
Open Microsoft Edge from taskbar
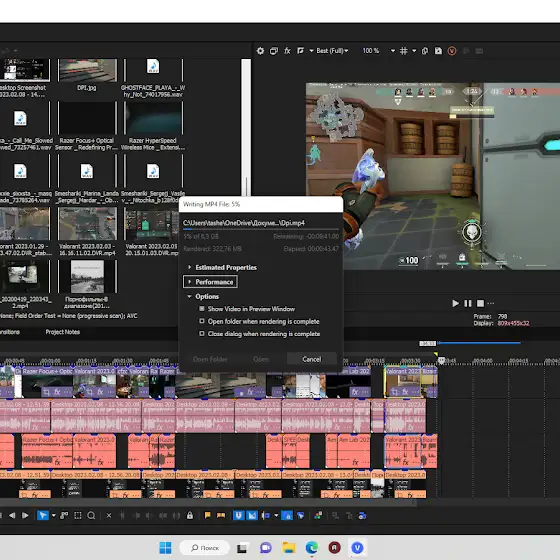click(311, 548)
